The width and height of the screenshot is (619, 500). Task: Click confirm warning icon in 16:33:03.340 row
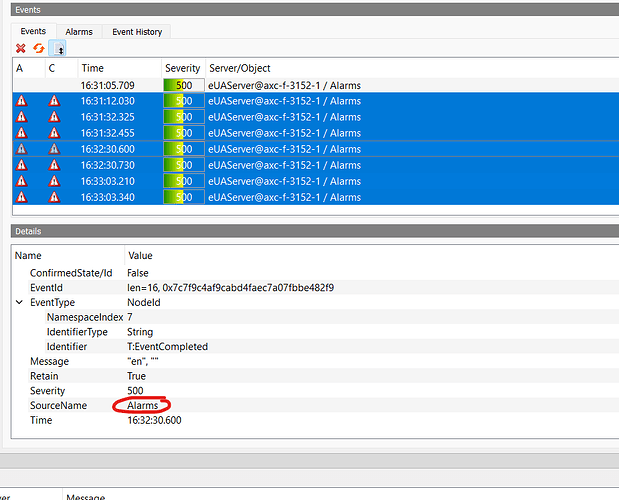pyautogui.click(x=54, y=197)
